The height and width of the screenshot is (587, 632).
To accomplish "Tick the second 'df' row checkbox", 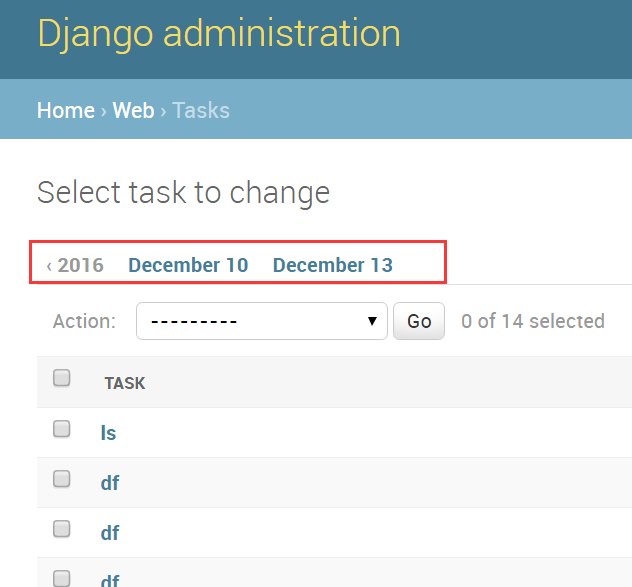I will point(62,529).
